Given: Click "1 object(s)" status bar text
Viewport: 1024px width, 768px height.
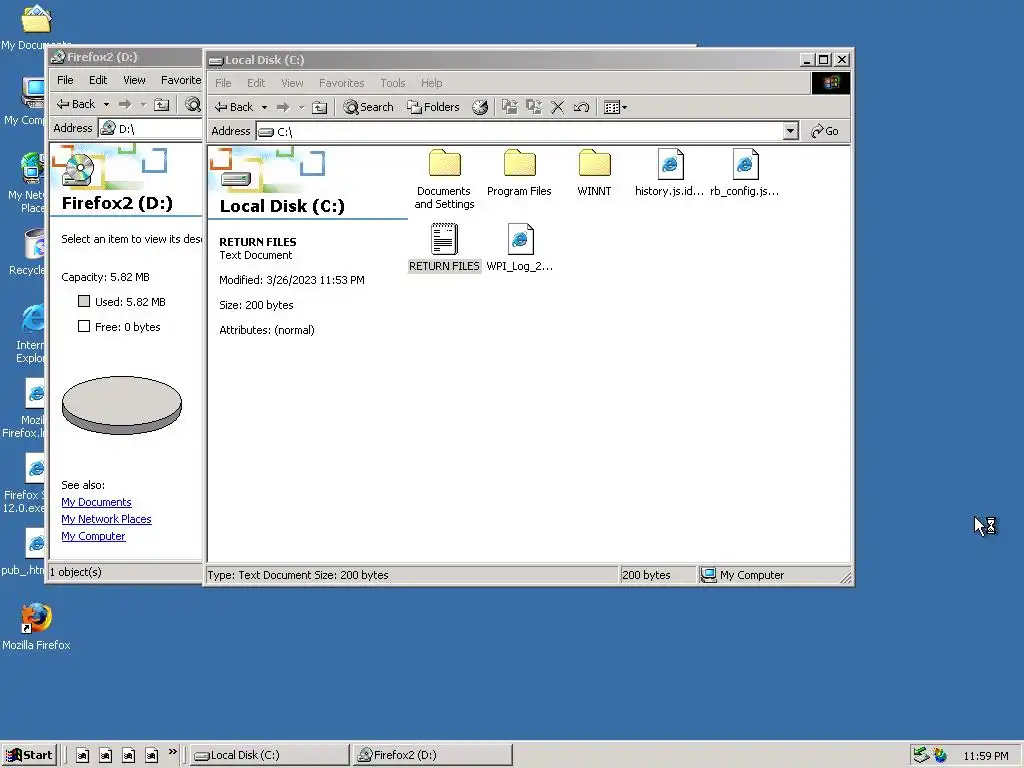Looking at the screenshot, I should 76,572.
